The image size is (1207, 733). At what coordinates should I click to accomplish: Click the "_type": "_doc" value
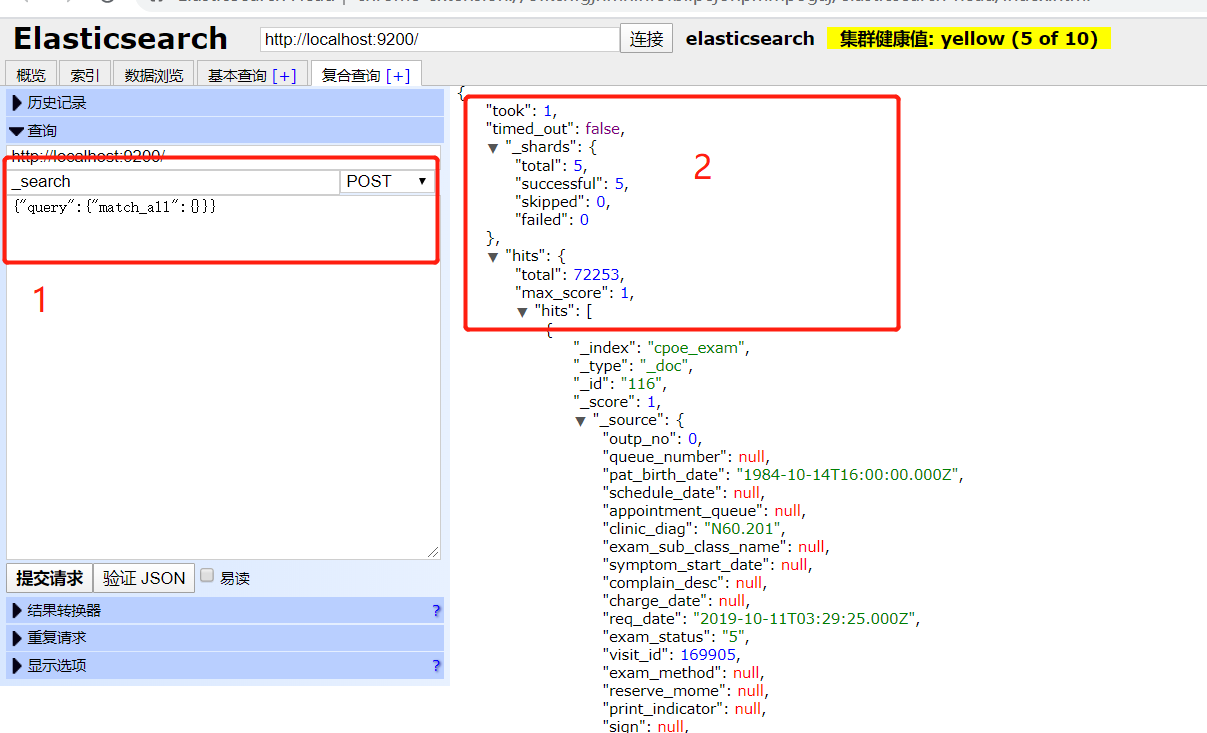(664, 365)
